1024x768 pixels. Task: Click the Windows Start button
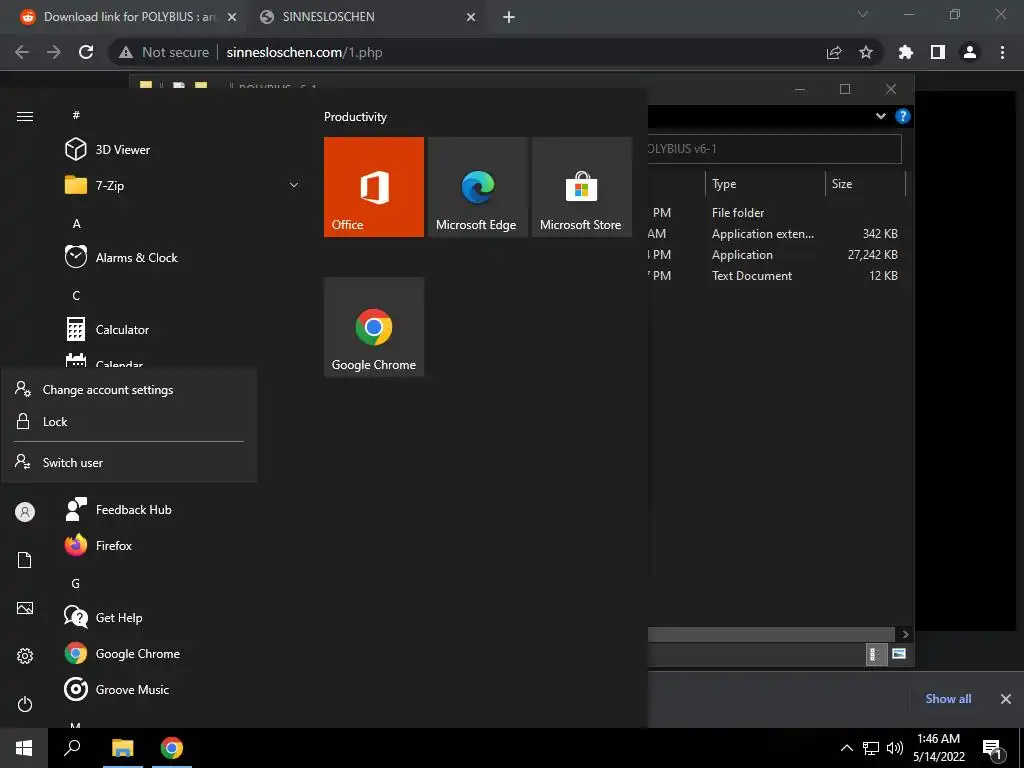[24, 748]
